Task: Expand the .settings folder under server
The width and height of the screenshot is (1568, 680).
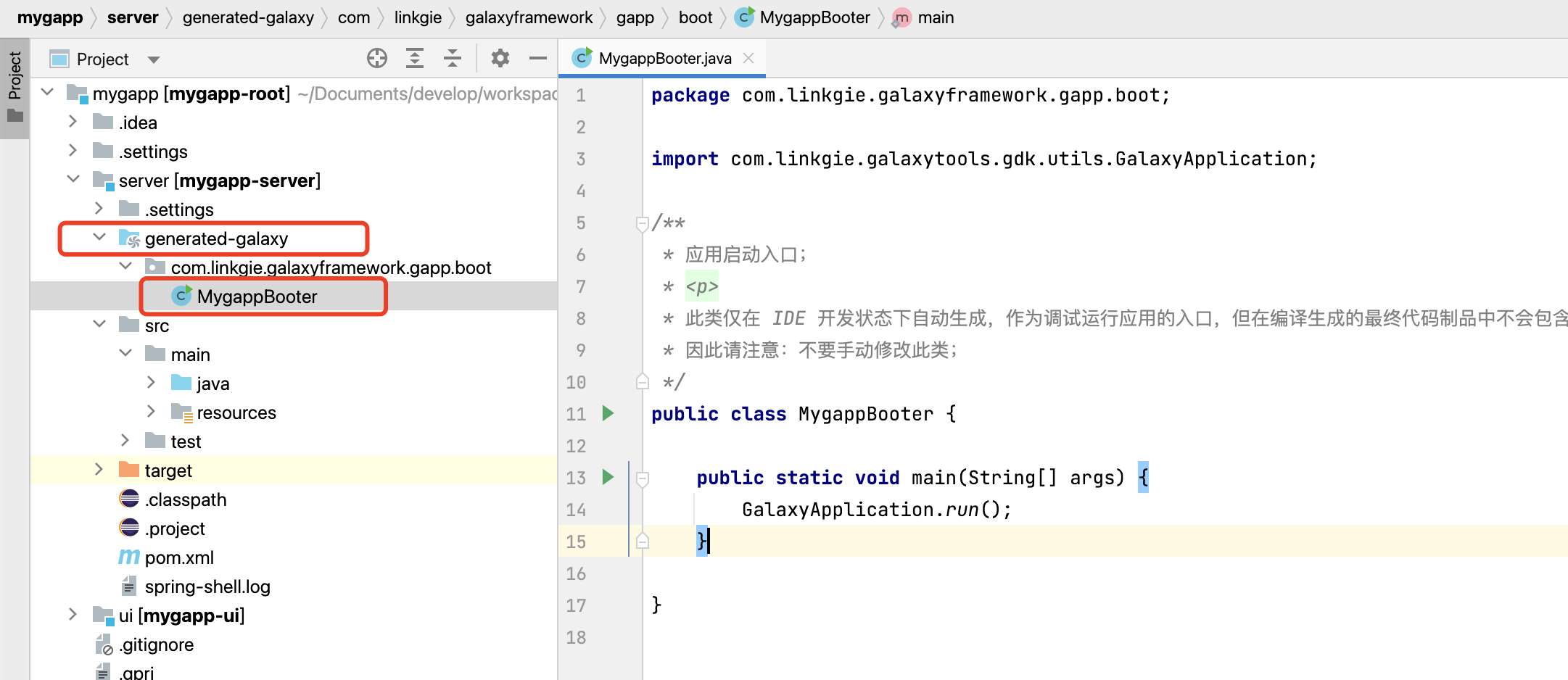Action: pos(99,209)
